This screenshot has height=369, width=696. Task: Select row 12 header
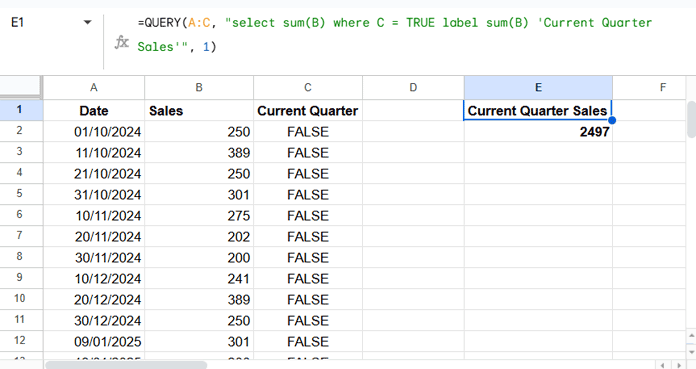tap(21, 341)
